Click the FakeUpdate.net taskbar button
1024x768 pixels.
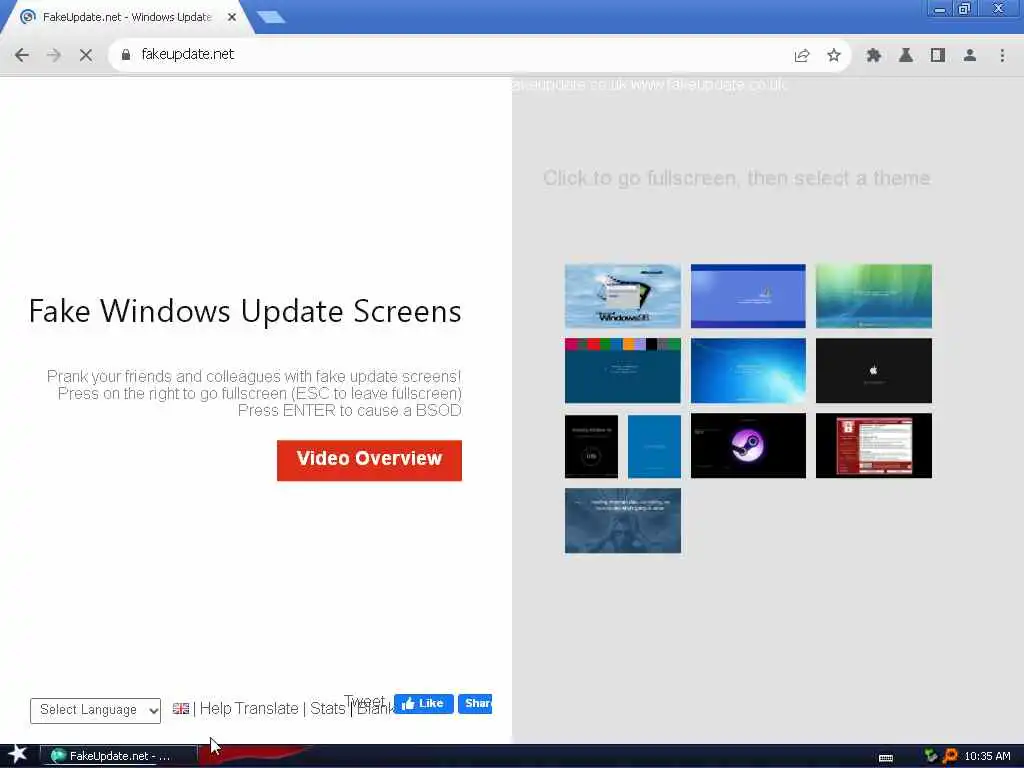point(118,756)
